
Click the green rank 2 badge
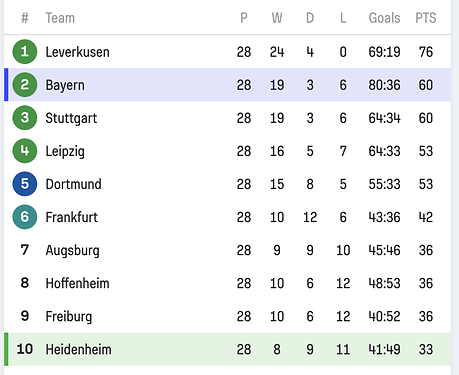pyautogui.click(x=25, y=85)
